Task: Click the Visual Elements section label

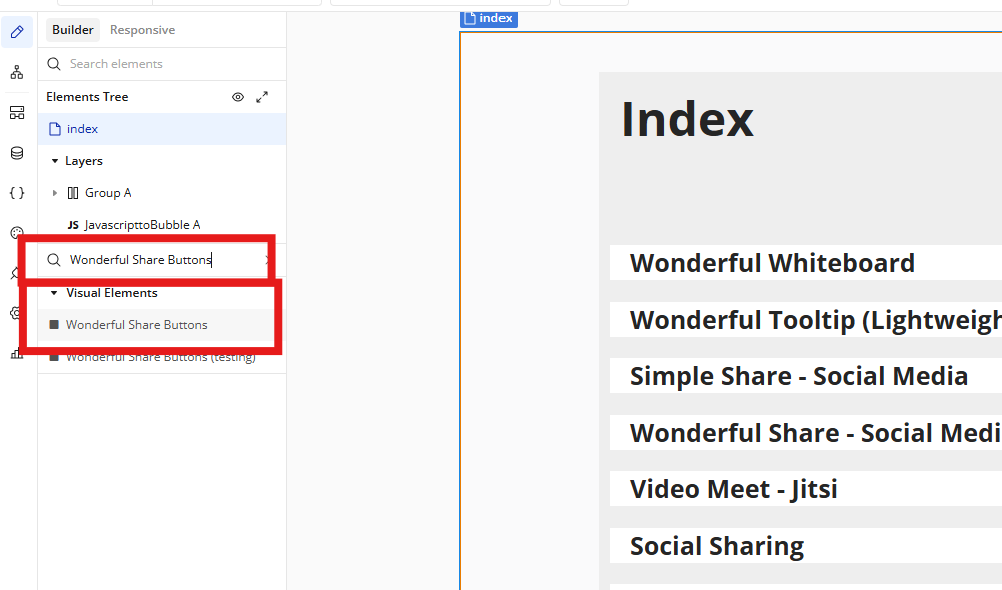Action: coord(112,293)
